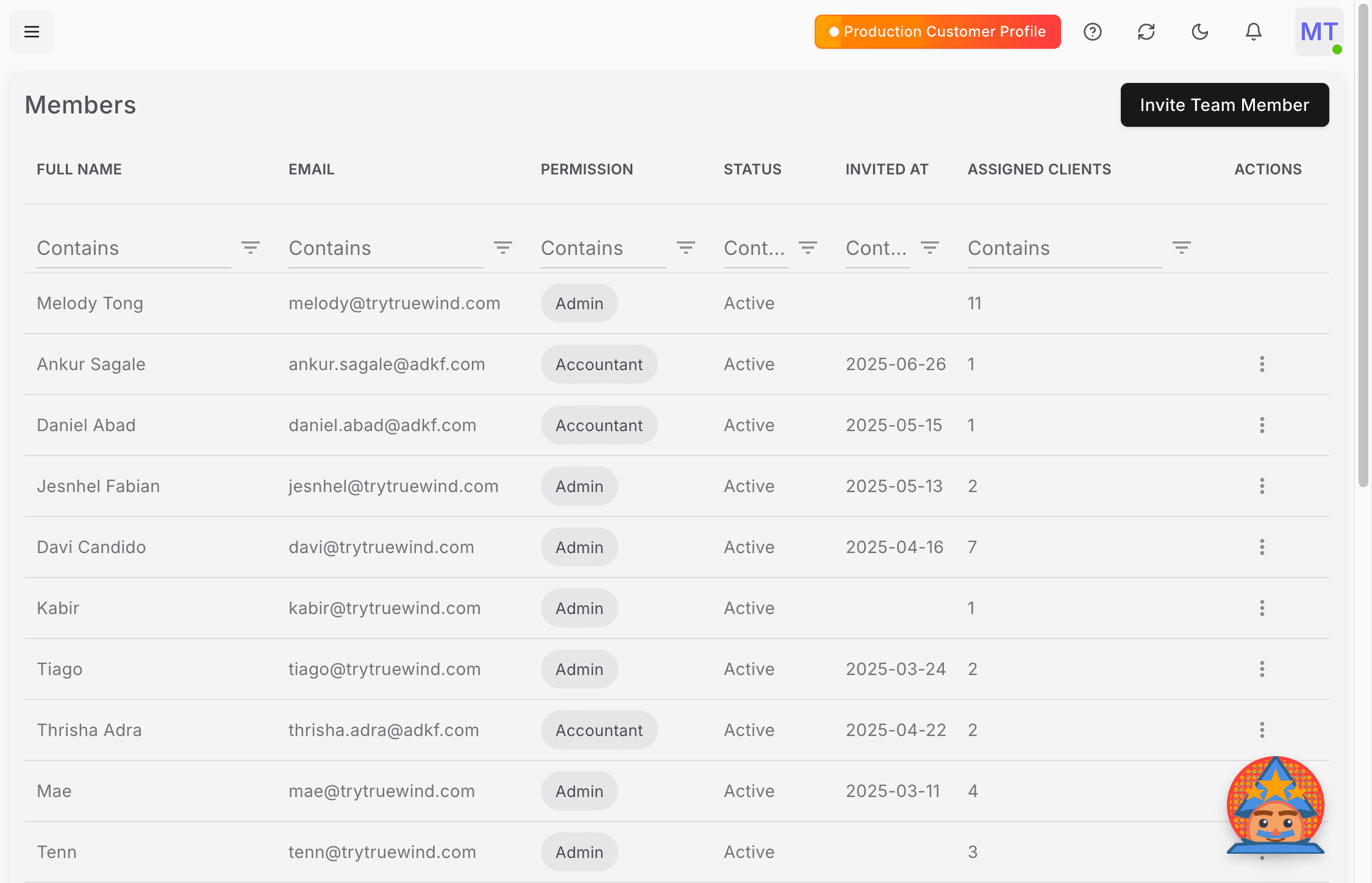
Task: Open the Status column filter dropdown
Action: coord(809,248)
